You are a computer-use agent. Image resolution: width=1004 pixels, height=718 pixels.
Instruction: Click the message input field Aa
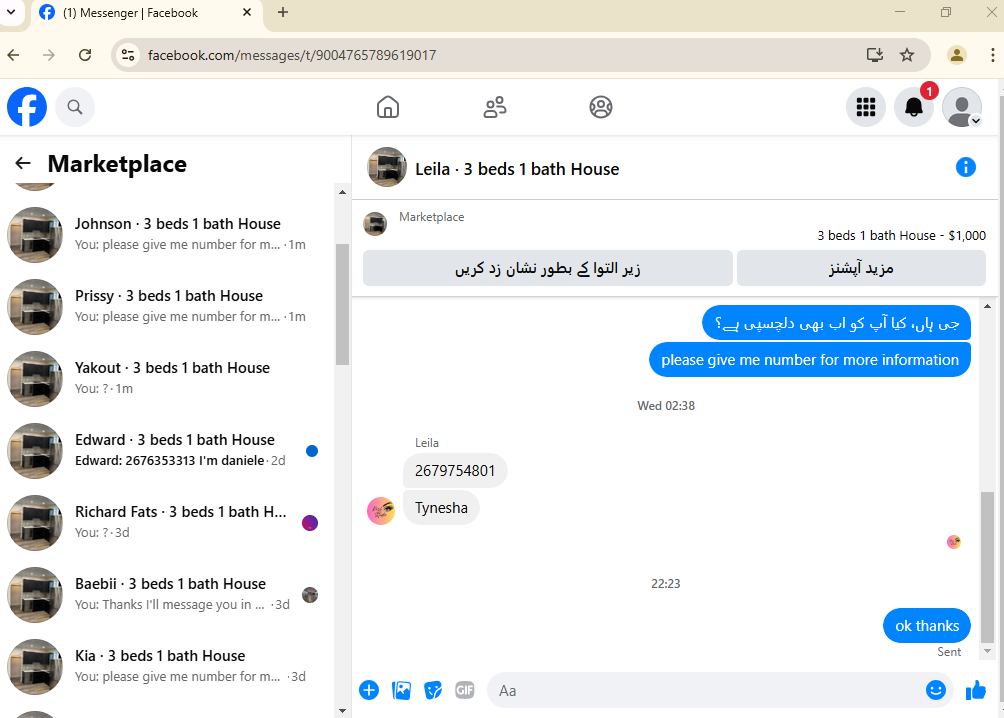coord(704,690)
